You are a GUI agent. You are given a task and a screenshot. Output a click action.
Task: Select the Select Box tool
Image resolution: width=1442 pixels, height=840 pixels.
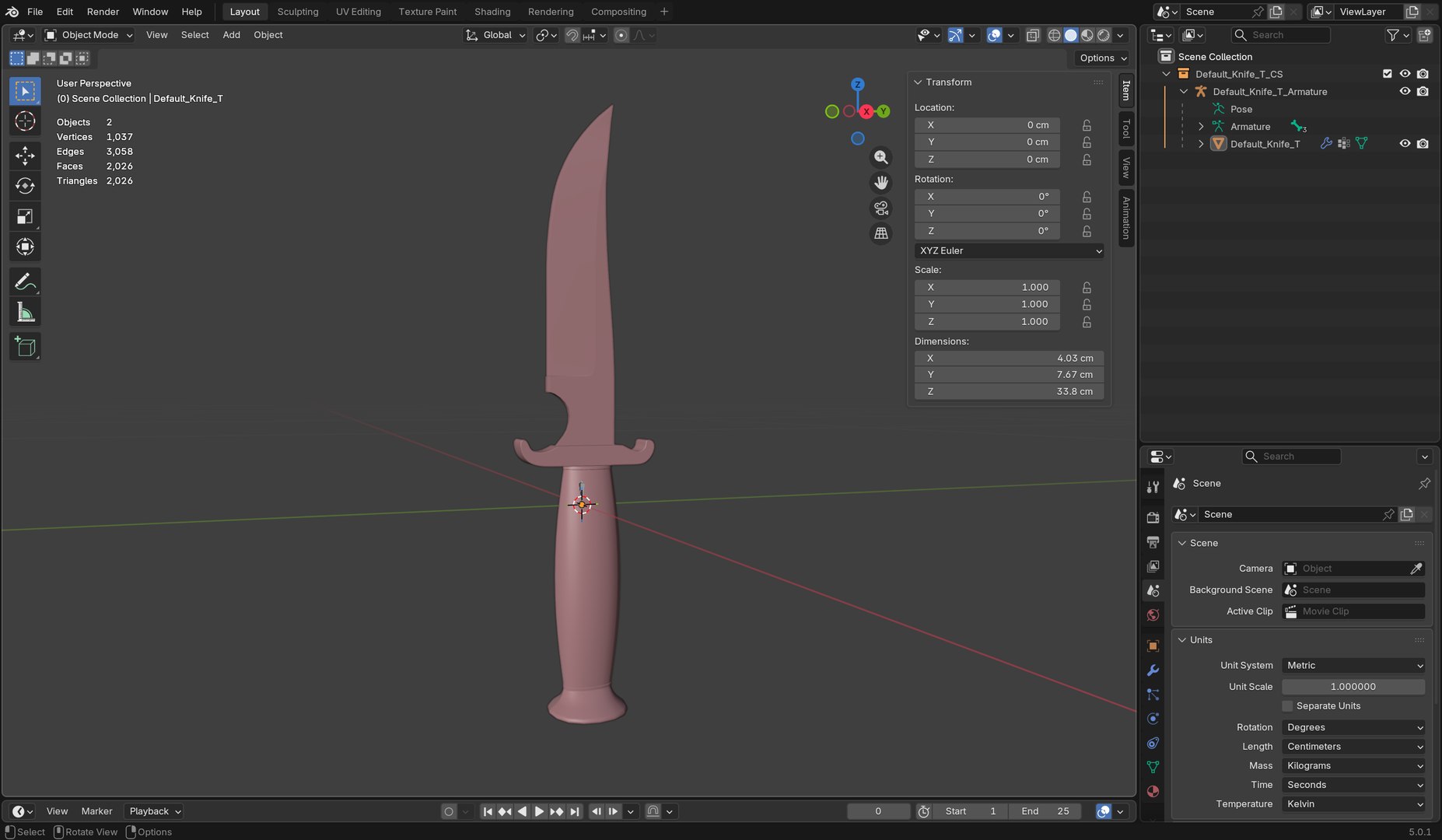(25, 91)
